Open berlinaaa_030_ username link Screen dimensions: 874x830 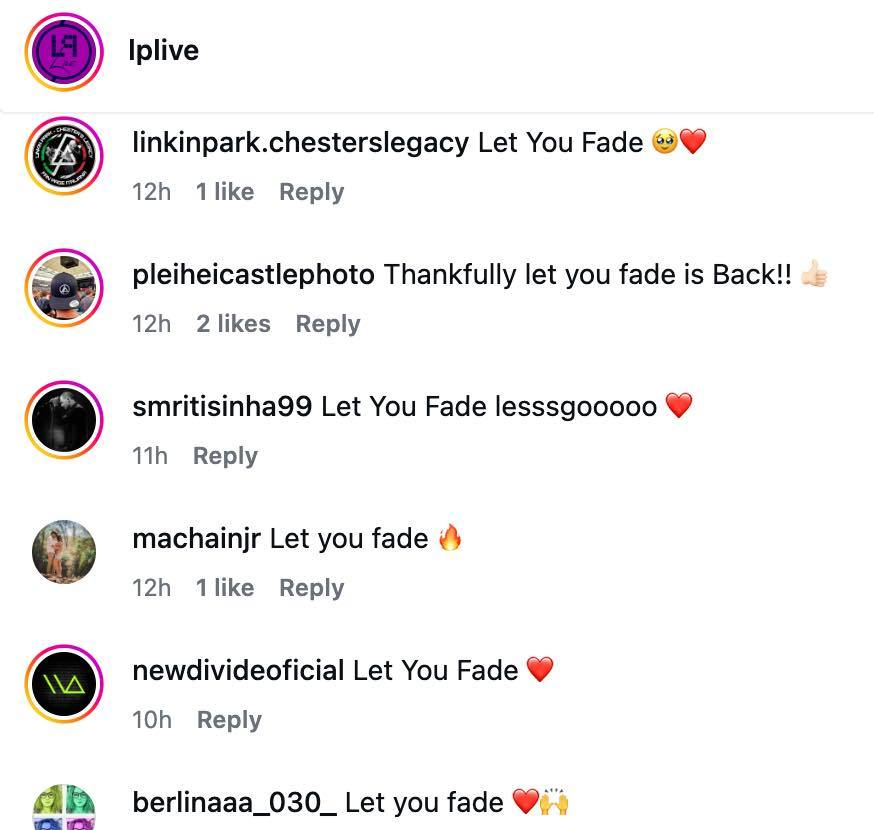point(235,803)
